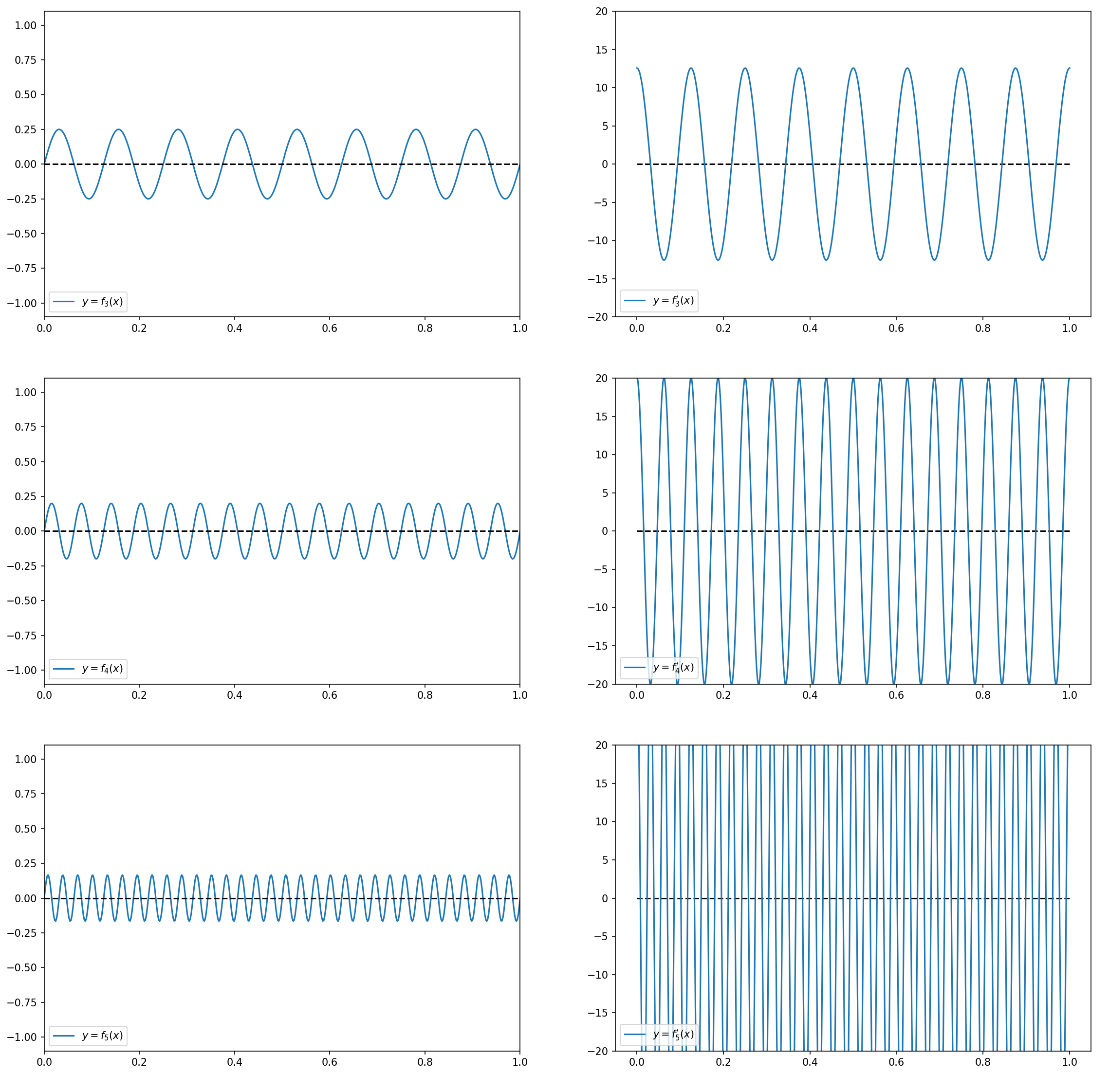Click the −1.00 y-tick of f4 plot
The width and height of the screenshot is (1109, 1092).
22,670
